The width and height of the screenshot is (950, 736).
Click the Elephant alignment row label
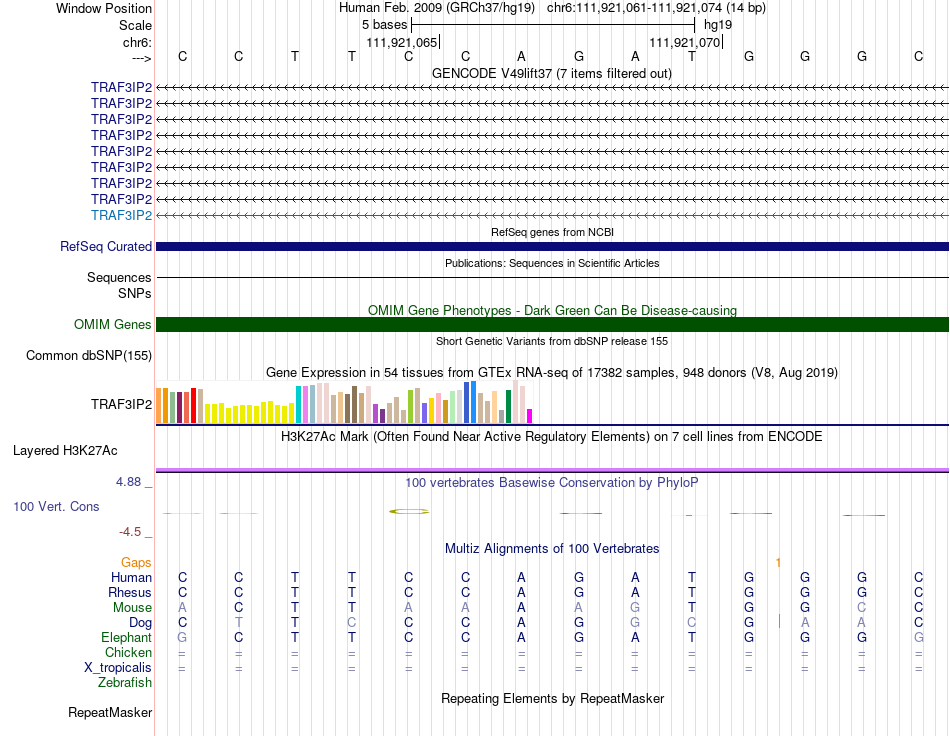pyautogui.click(x=126, y=637)
